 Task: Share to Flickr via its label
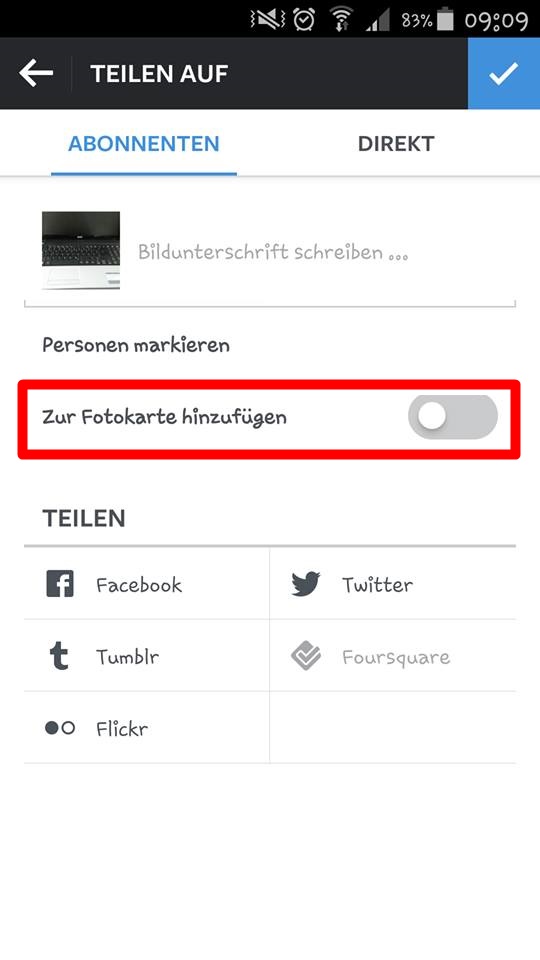[x=122, y=729]
